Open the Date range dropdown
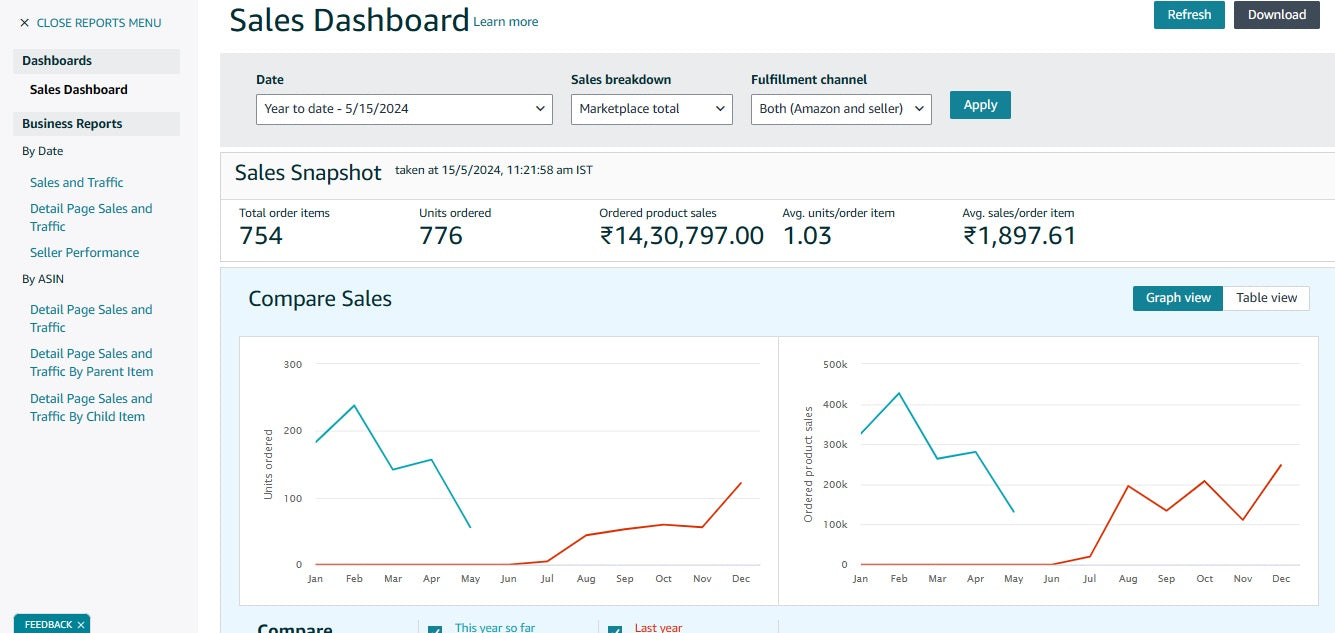The image size is (1335, 633). 404,109
